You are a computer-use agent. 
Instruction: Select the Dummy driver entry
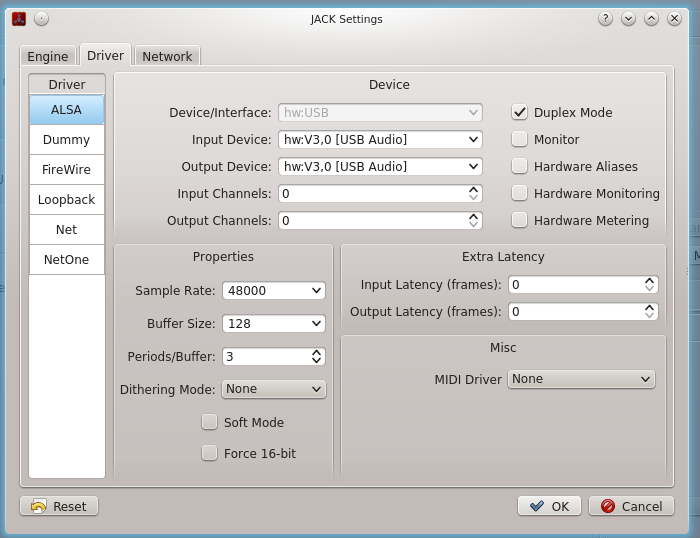tap(66, 140)
